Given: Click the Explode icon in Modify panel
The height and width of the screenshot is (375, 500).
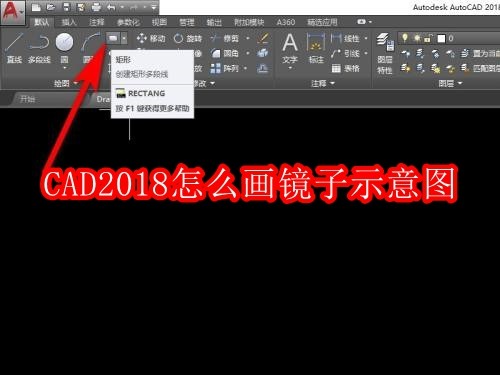Looking at the screenshot, I should [263, 53].
